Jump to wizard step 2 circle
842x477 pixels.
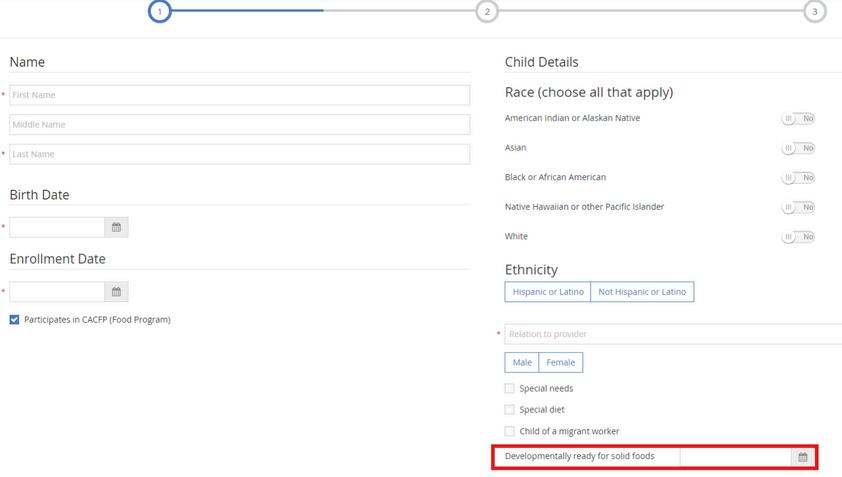(487, 11)
